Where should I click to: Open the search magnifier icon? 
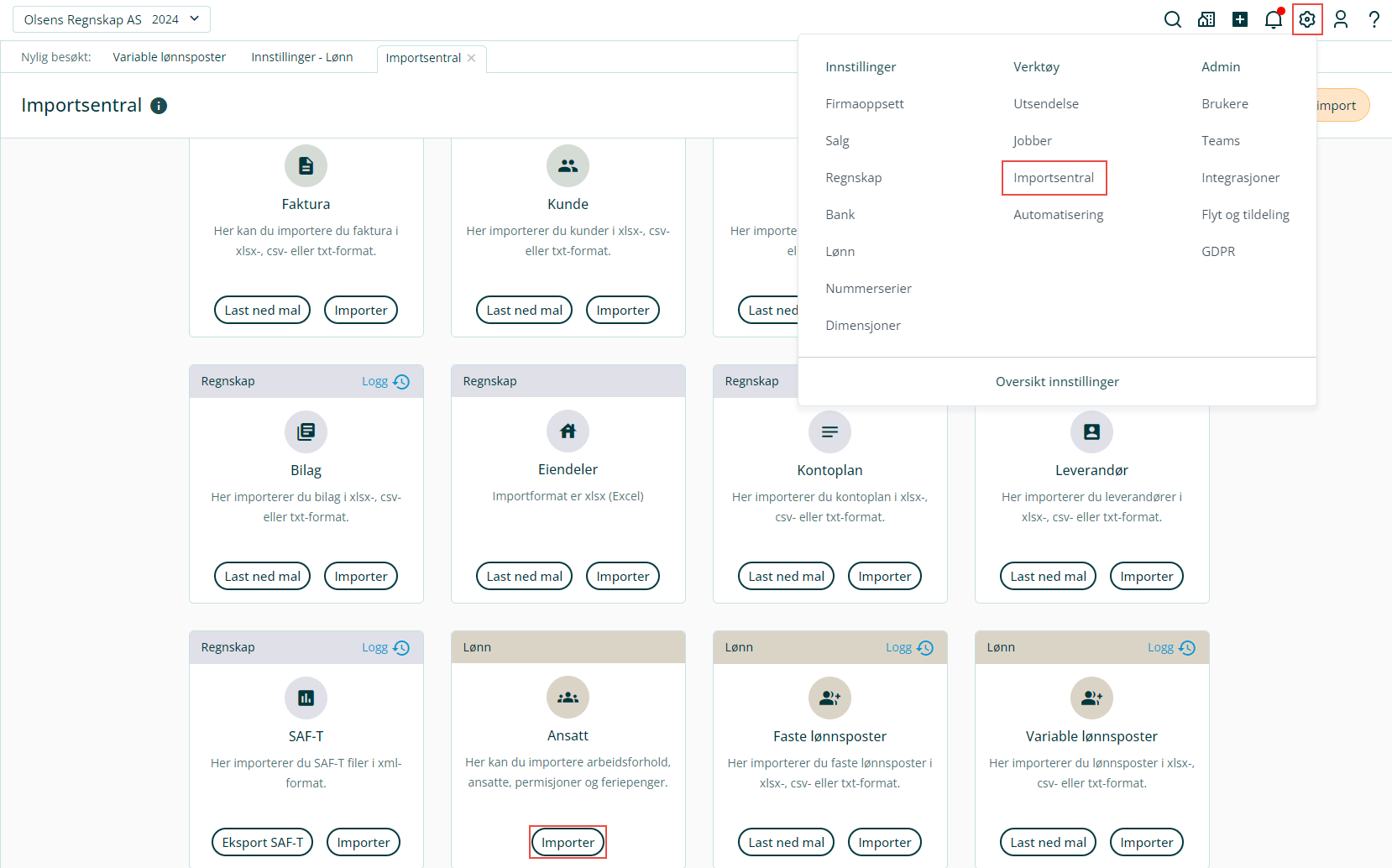click(1173, 19)
